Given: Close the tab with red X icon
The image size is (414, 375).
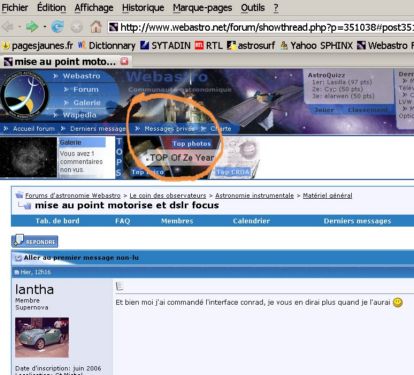Looking at the screenshot, I should [x=124, y=61].
